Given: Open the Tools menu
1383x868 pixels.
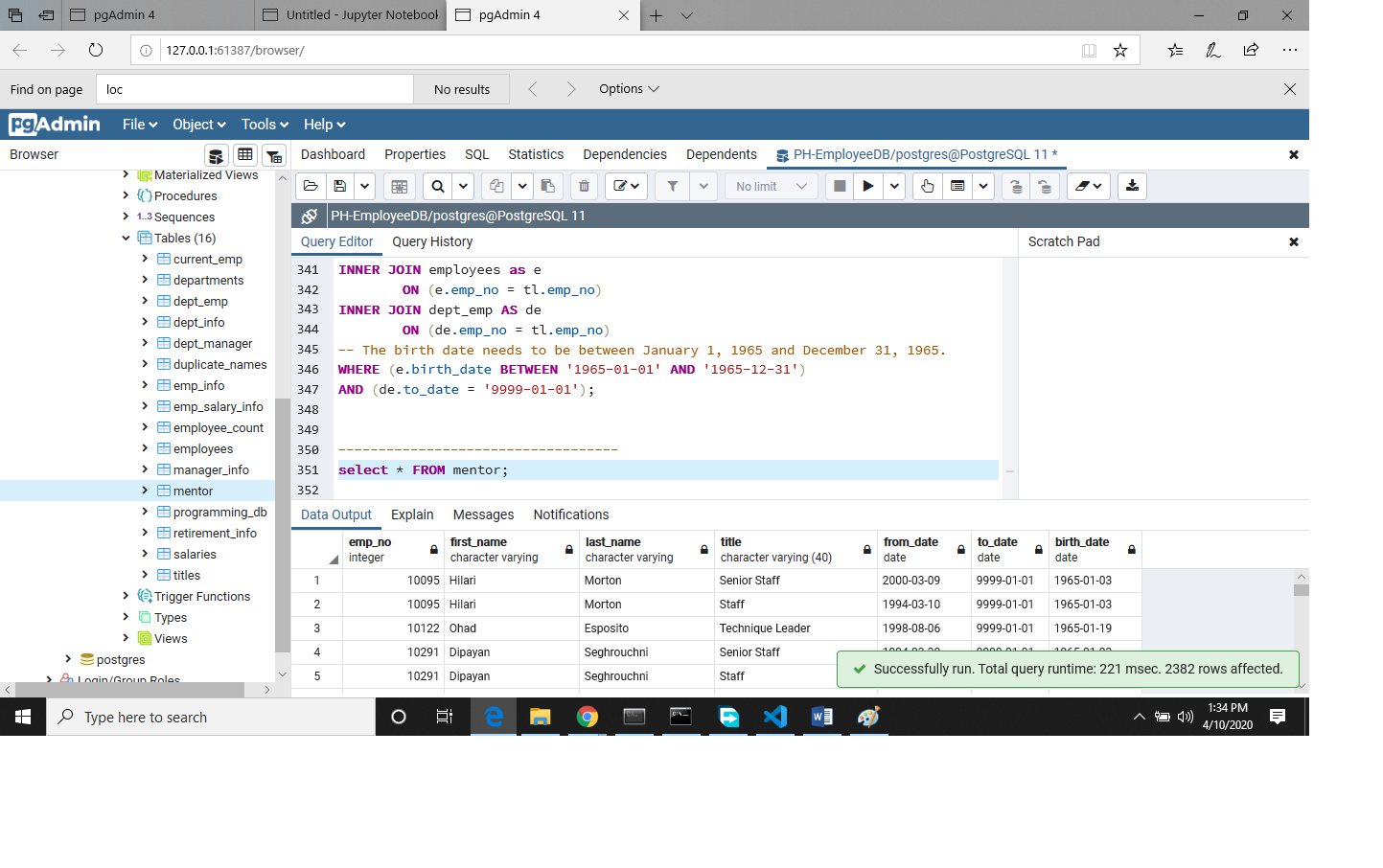Looking at the screenshot, I should (265, 125).
